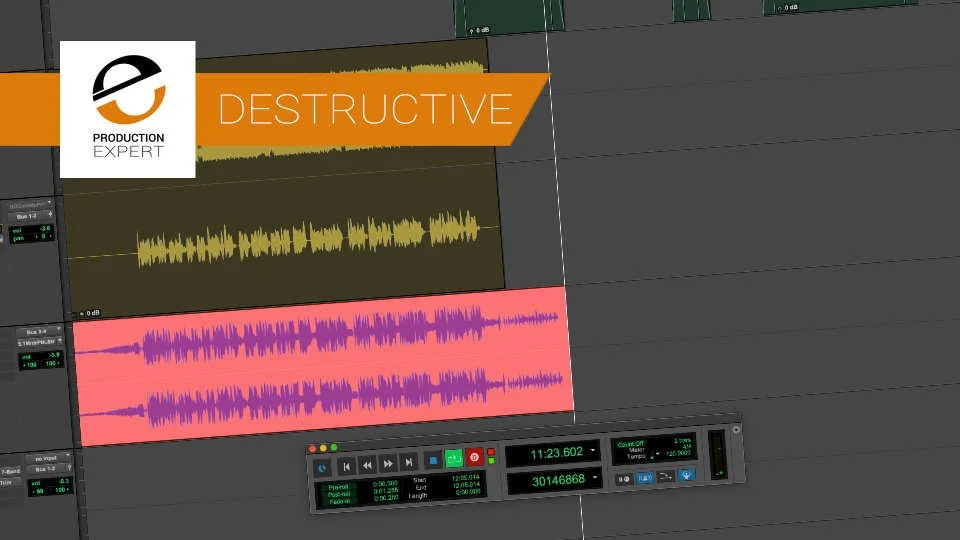Toggle the small green input-monitor indicator
This screenshot has width=960, height=540.
(491, 460)
